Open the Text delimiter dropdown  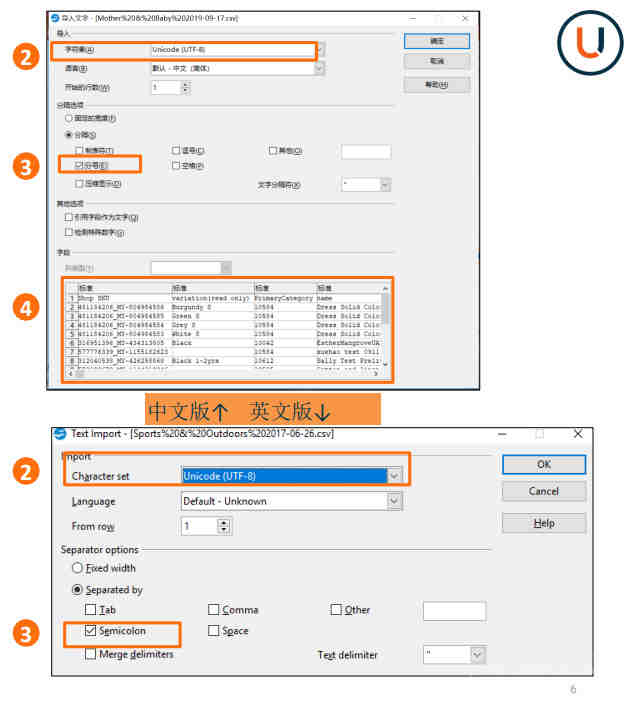click(x=477, y=655)
